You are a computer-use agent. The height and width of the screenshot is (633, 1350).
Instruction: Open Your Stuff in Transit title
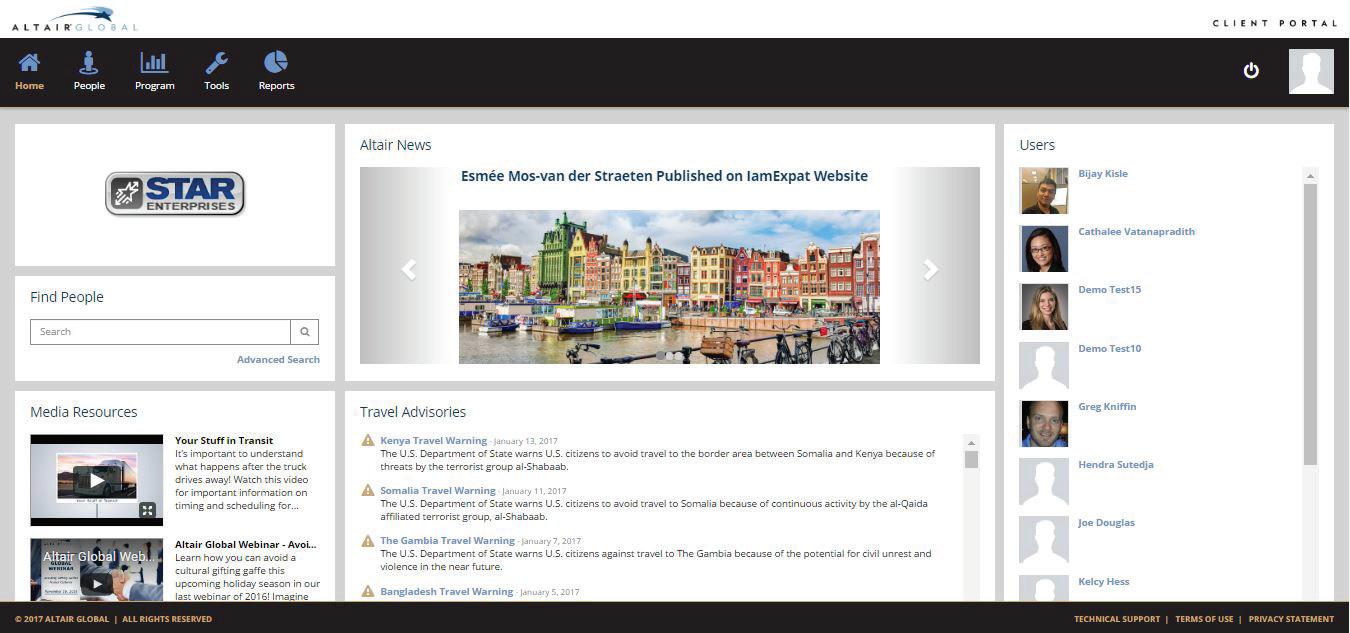click(224, 441)
